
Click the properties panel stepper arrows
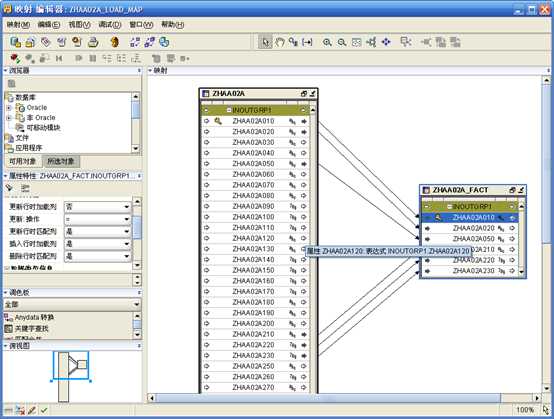[x=137, y=281]
